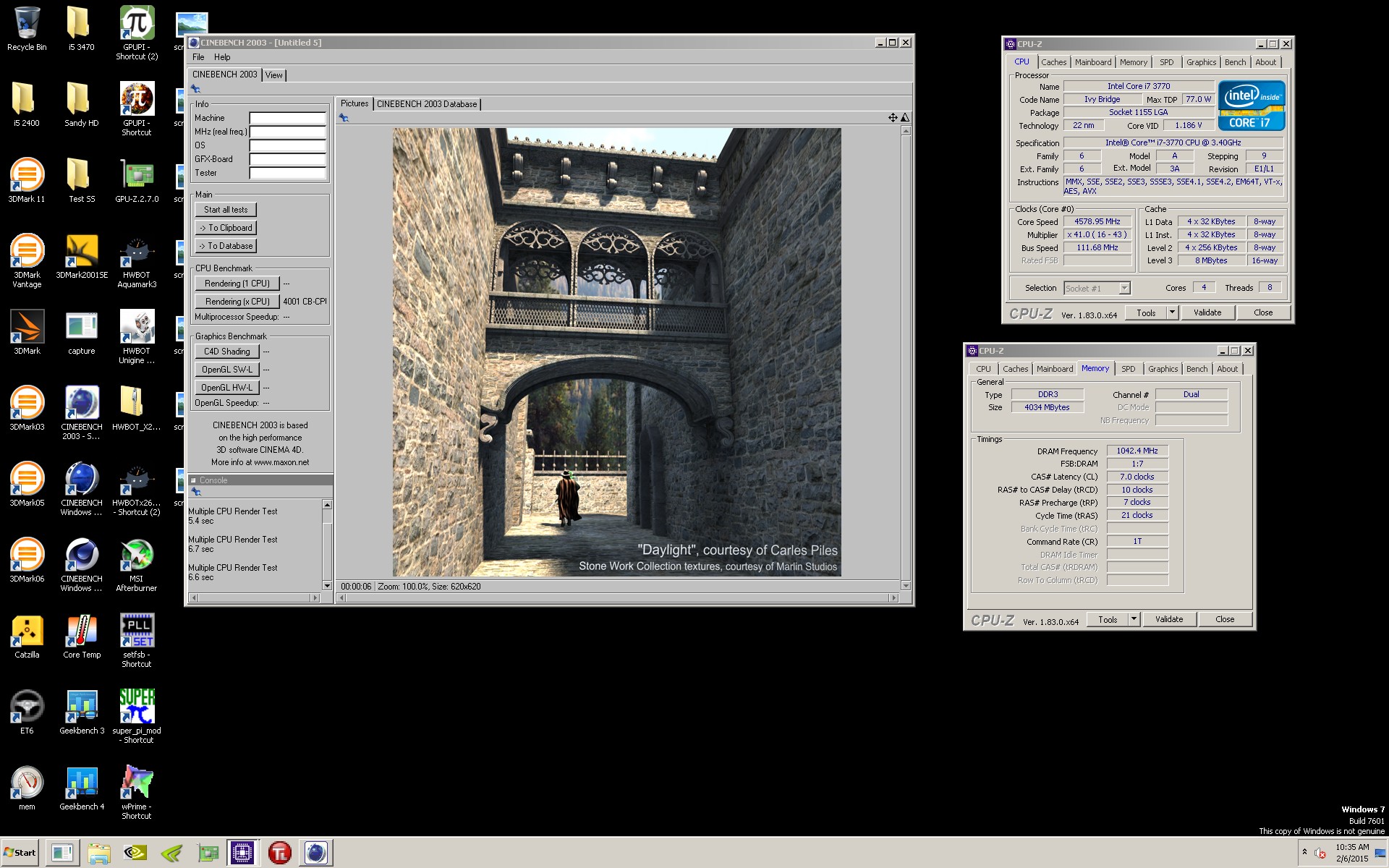Open the File menu in CINEBENCH
The width and height of the screenshot is (1389, 868).
198,57
